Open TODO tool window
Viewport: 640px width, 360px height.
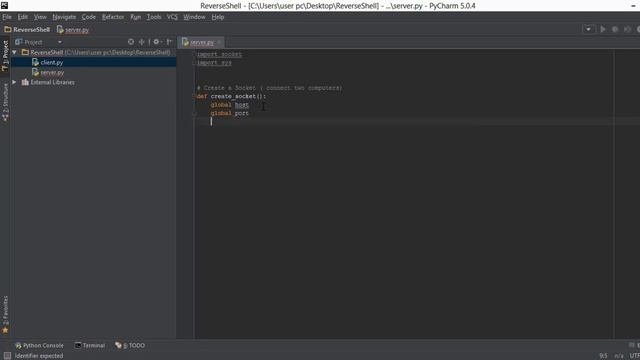click(x=130, y=345)
